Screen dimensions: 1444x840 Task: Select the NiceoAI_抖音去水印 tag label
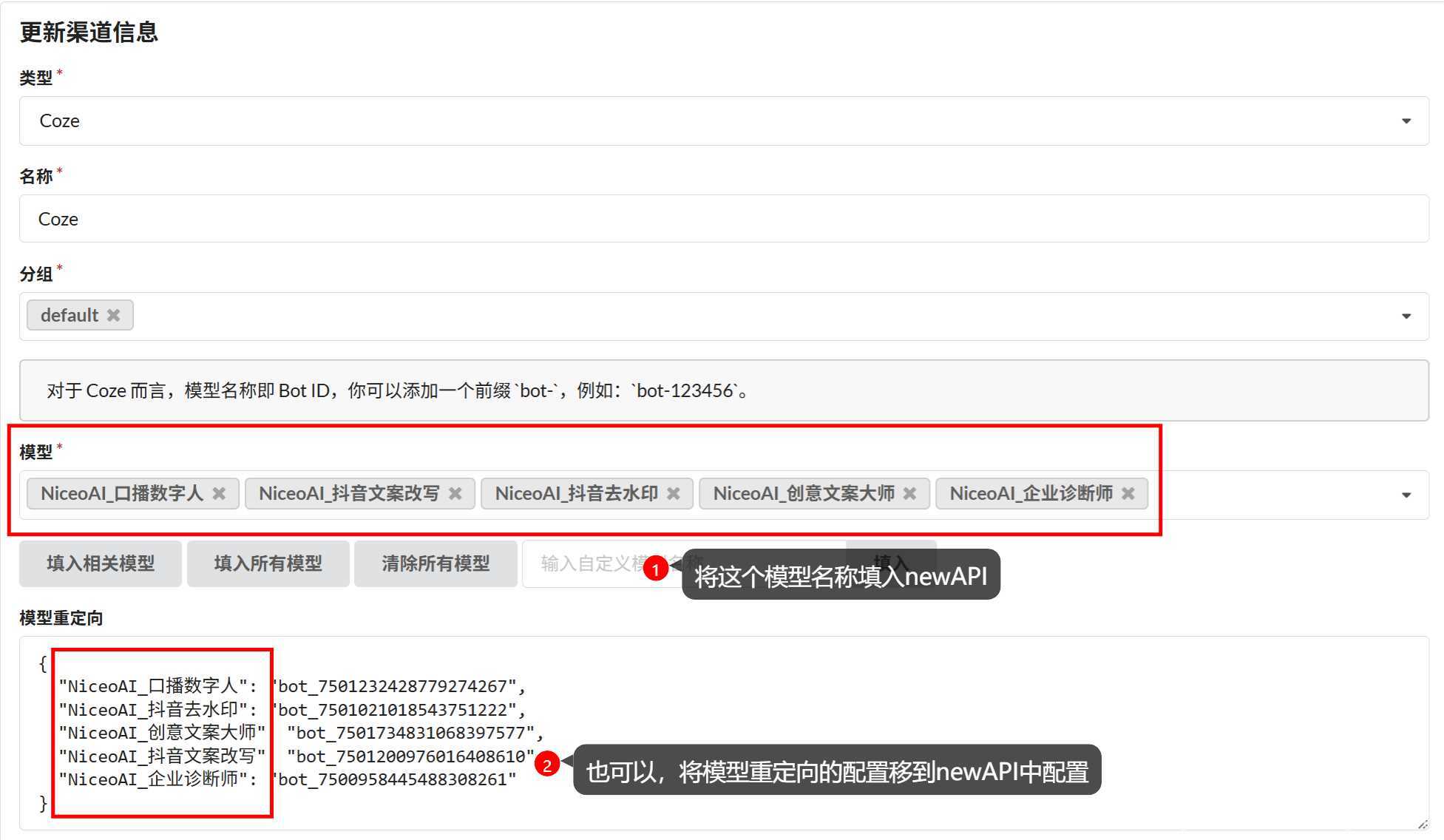coord(577,493)
